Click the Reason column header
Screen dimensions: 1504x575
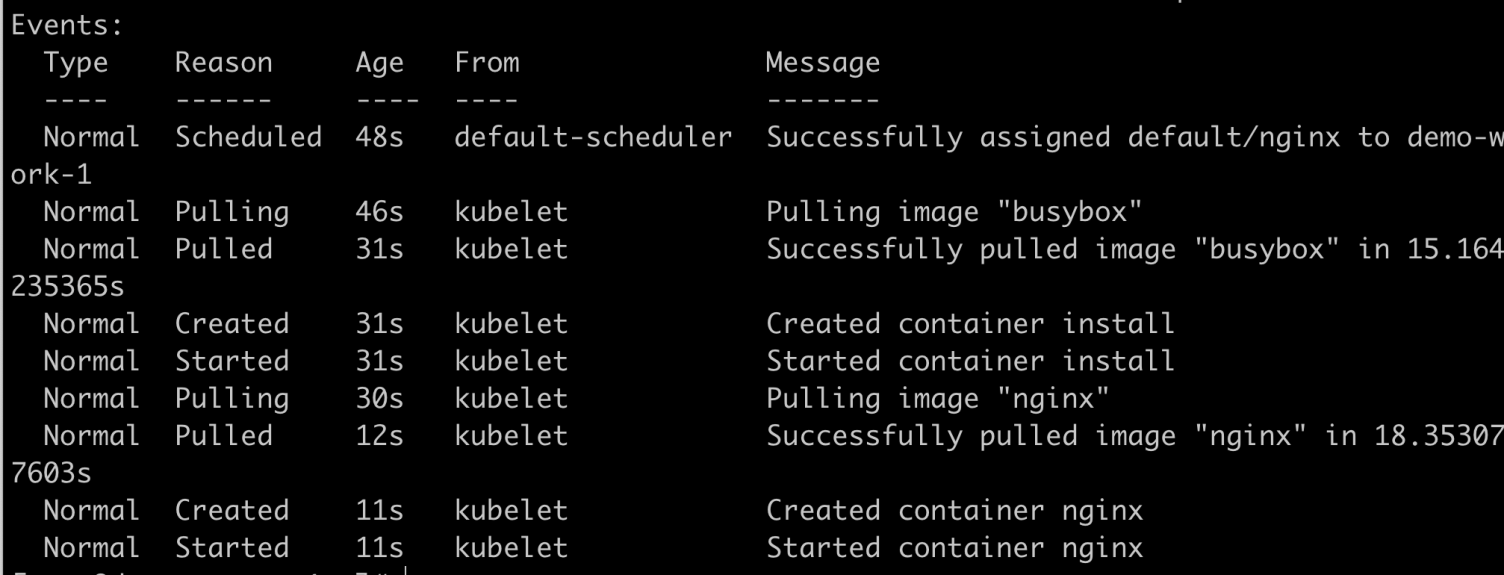point(223,63)
